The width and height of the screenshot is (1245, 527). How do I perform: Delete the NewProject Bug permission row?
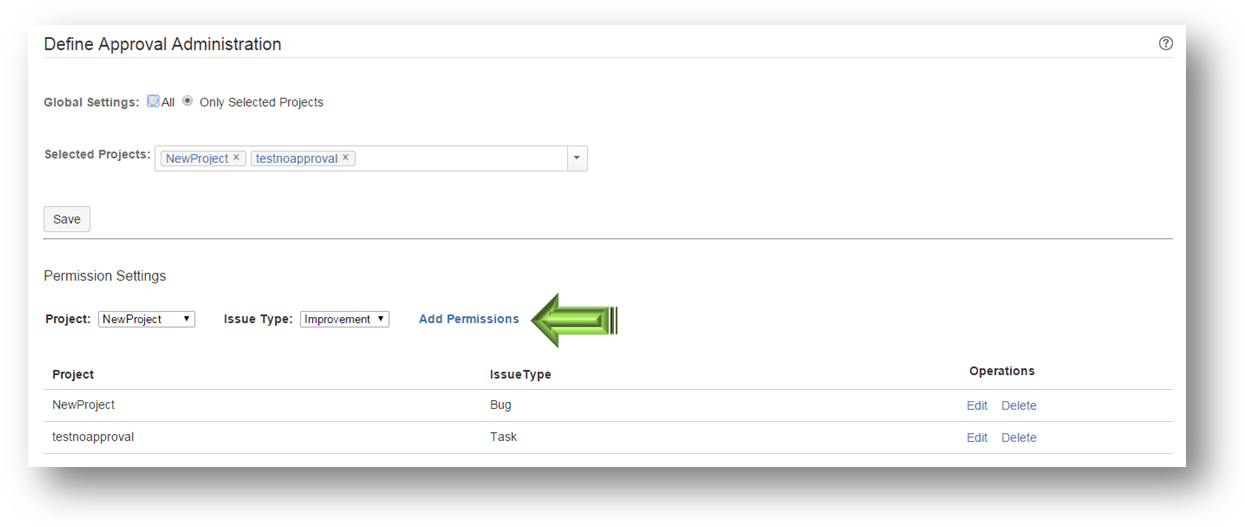pos(1019,406)
